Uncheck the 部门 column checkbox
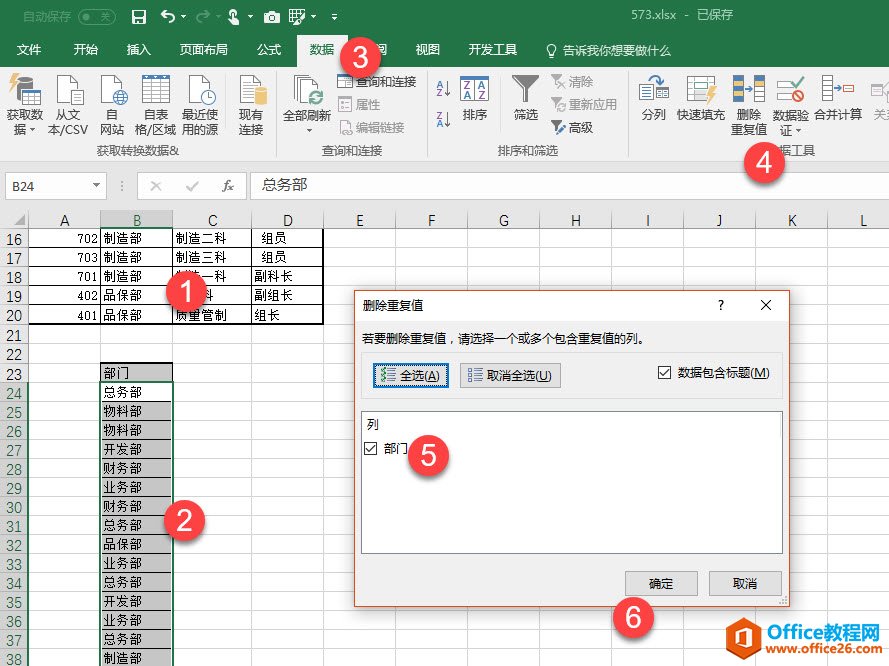The height and width of the screenshot is (666, 889). [371, 449]
